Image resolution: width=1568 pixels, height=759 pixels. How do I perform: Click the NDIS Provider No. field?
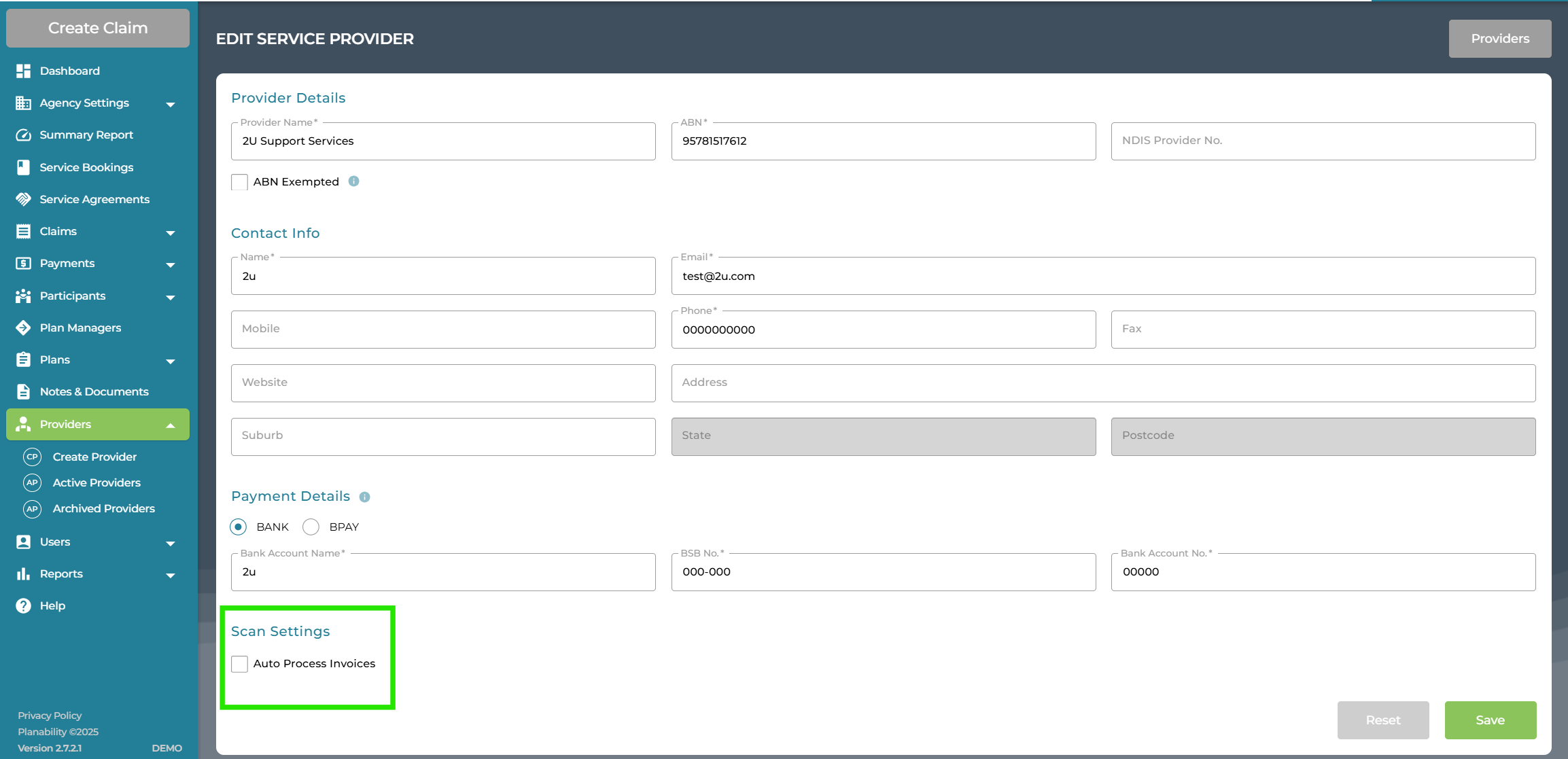pyautogui.click(x=1323, y=141)
